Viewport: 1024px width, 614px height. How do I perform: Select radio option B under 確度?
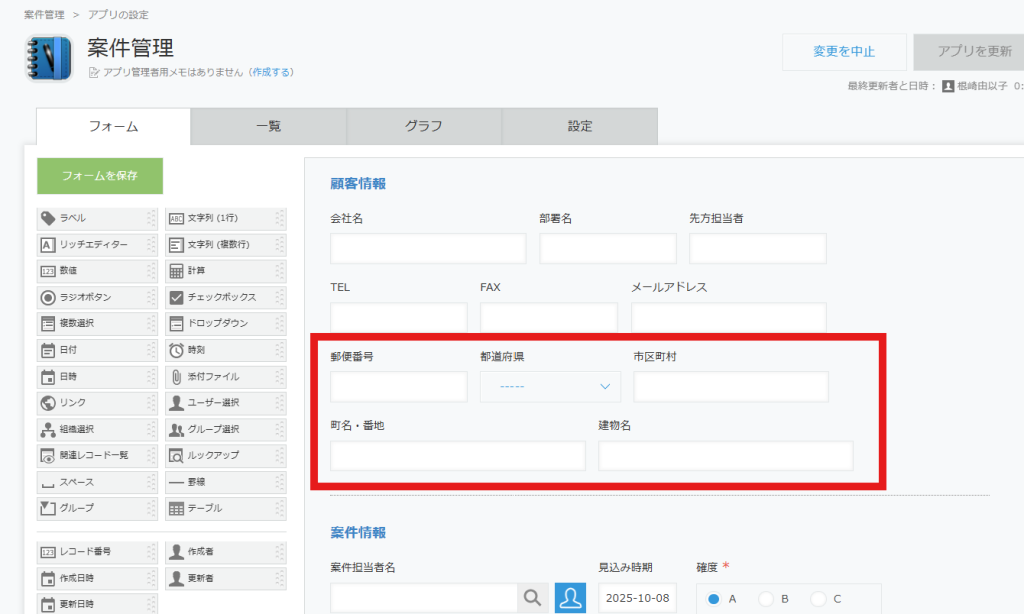click(x=766, y=599)
